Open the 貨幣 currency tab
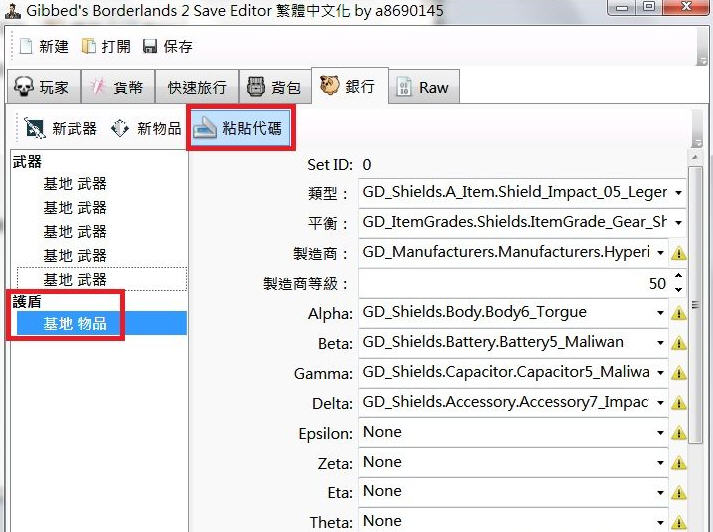This screenshot has height=532, width=713. [118, 86]
